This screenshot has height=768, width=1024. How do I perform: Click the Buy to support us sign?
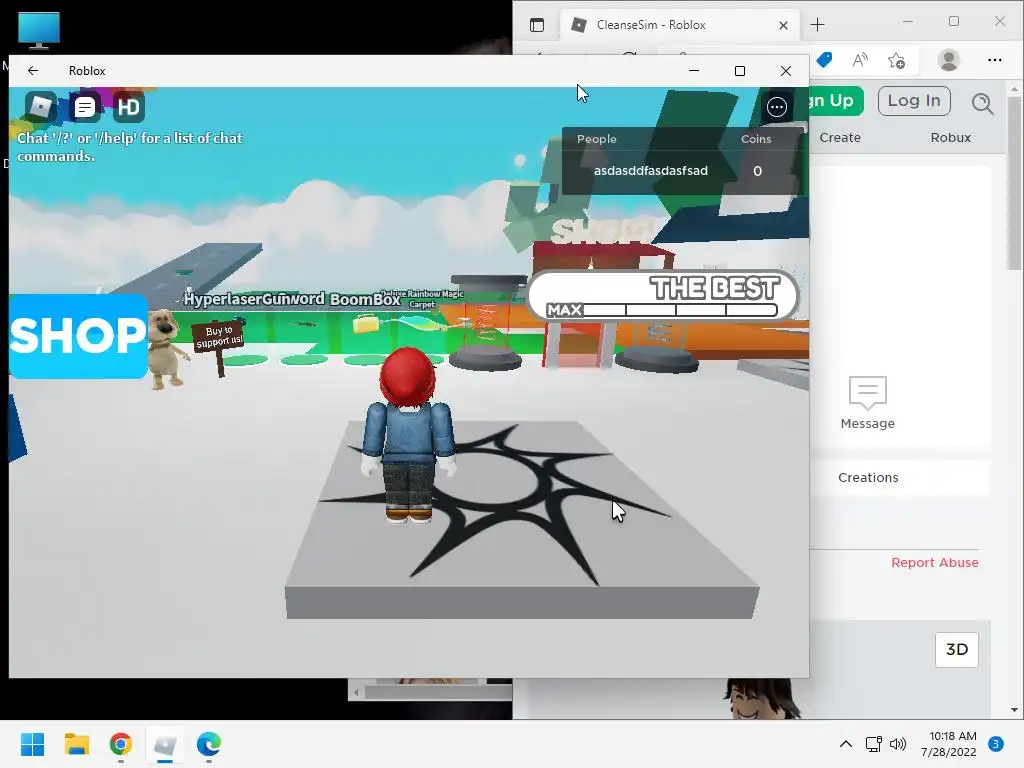(x=219, y=336)
